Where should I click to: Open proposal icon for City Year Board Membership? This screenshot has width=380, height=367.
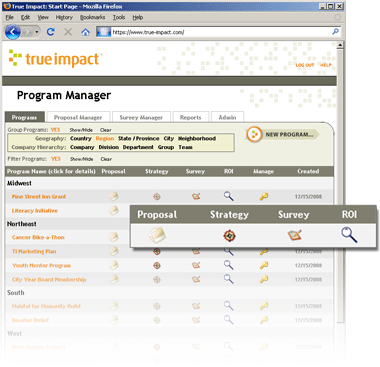click(x=114, y=279)
